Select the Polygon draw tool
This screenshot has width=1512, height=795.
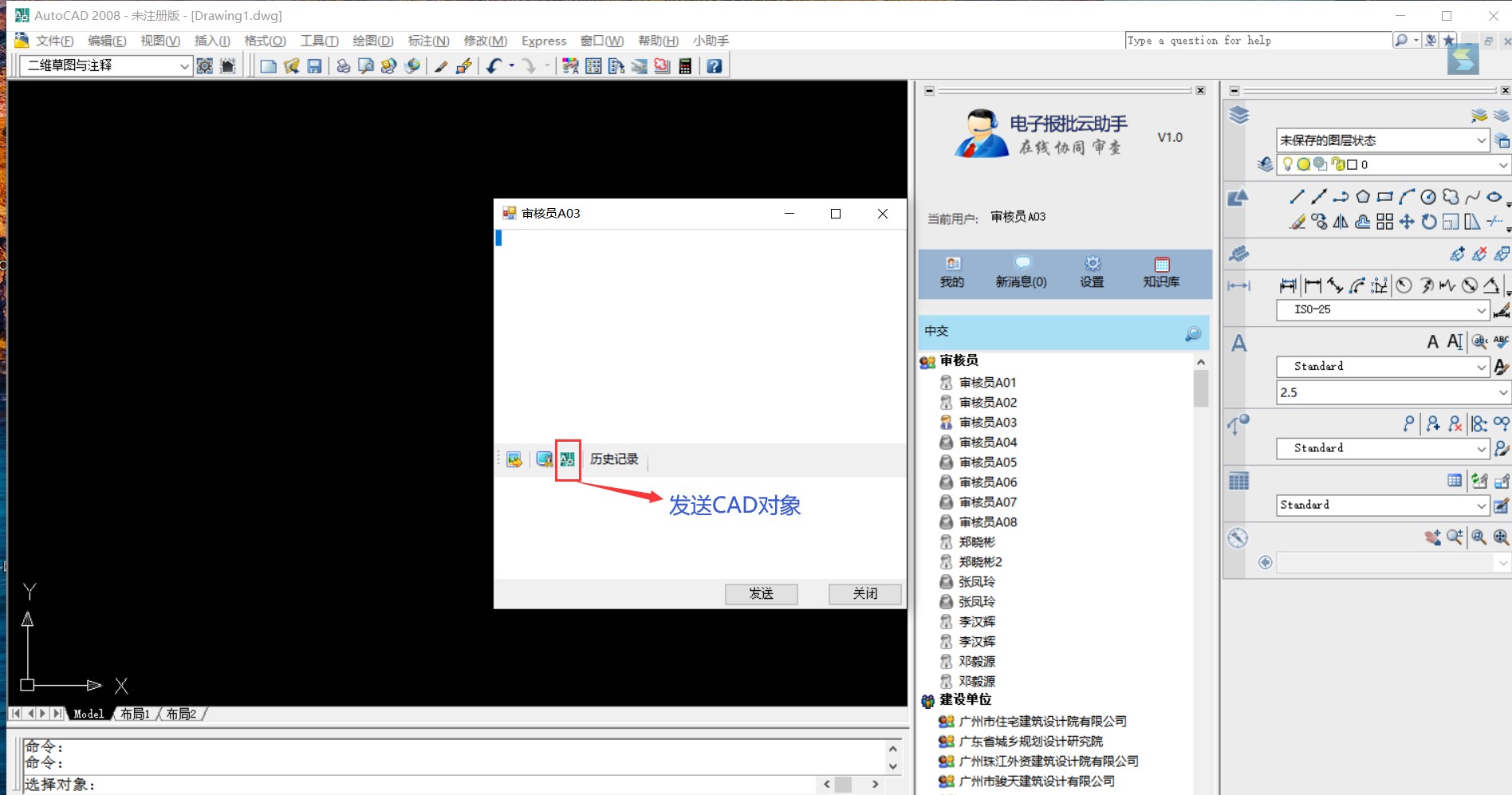coord(1363,197)
